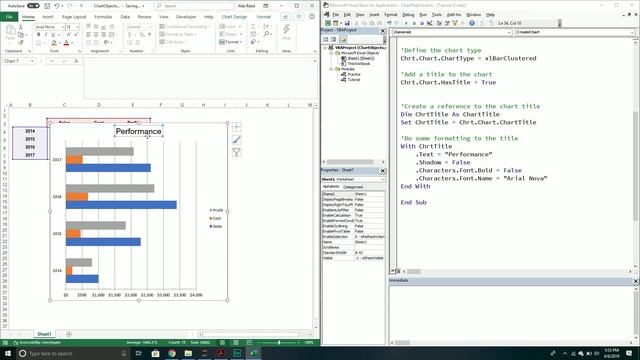
Task: Select the Practice module in project tree
Action: tap(354, 74)
